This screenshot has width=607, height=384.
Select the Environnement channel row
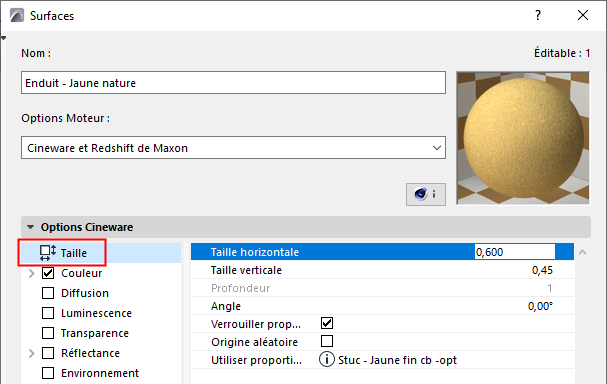tap(101, 373)
